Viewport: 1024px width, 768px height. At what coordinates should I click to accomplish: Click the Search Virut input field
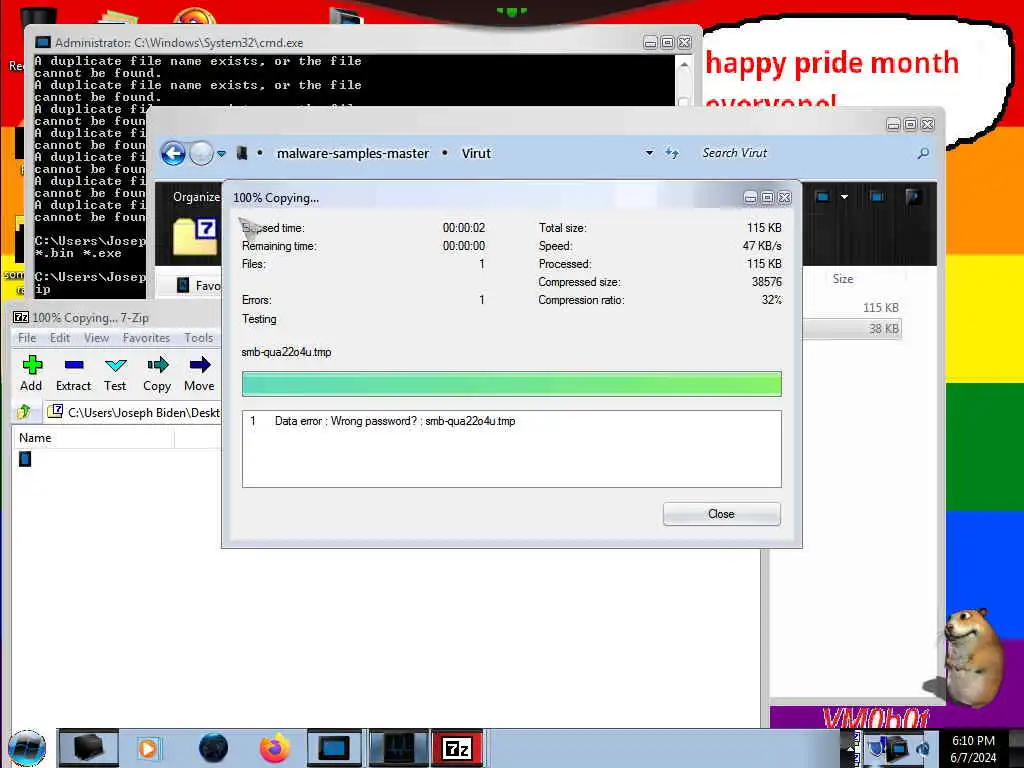pos(806,153)
